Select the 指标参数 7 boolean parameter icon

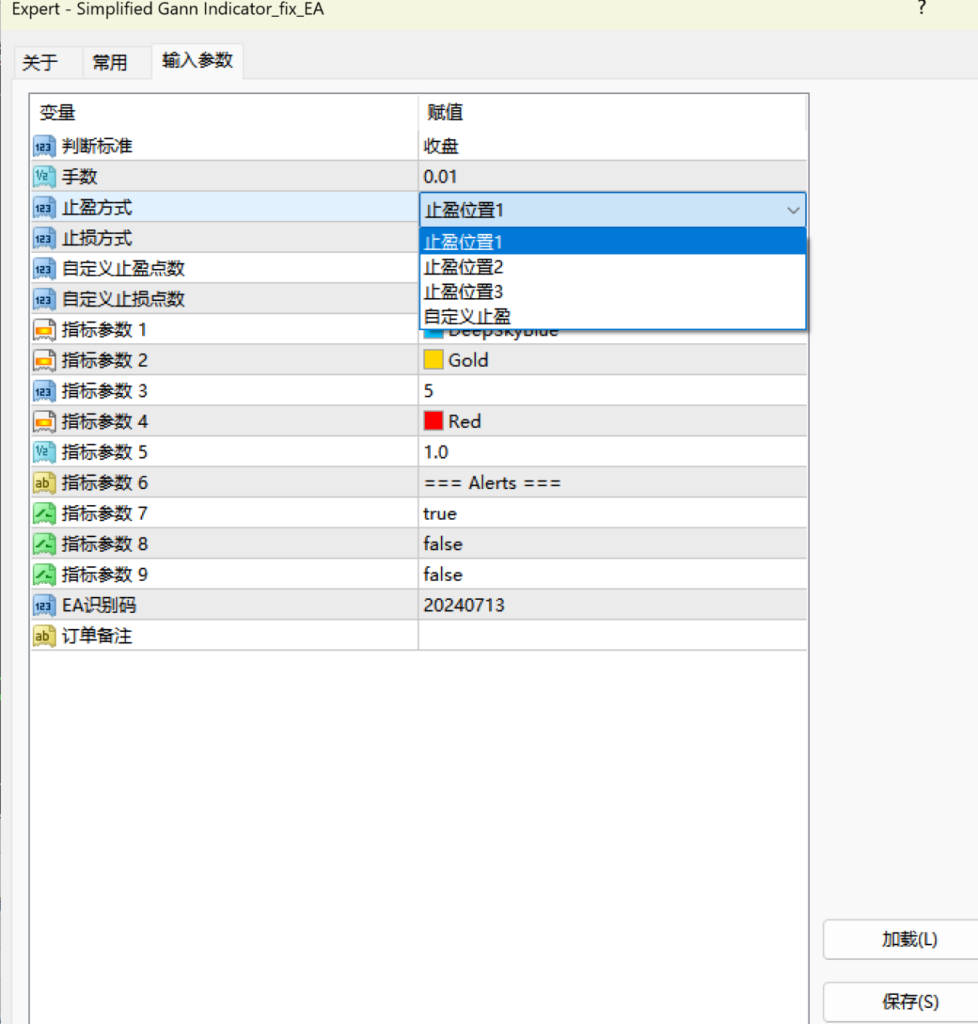pyautogui.click(x=40, y=513)
